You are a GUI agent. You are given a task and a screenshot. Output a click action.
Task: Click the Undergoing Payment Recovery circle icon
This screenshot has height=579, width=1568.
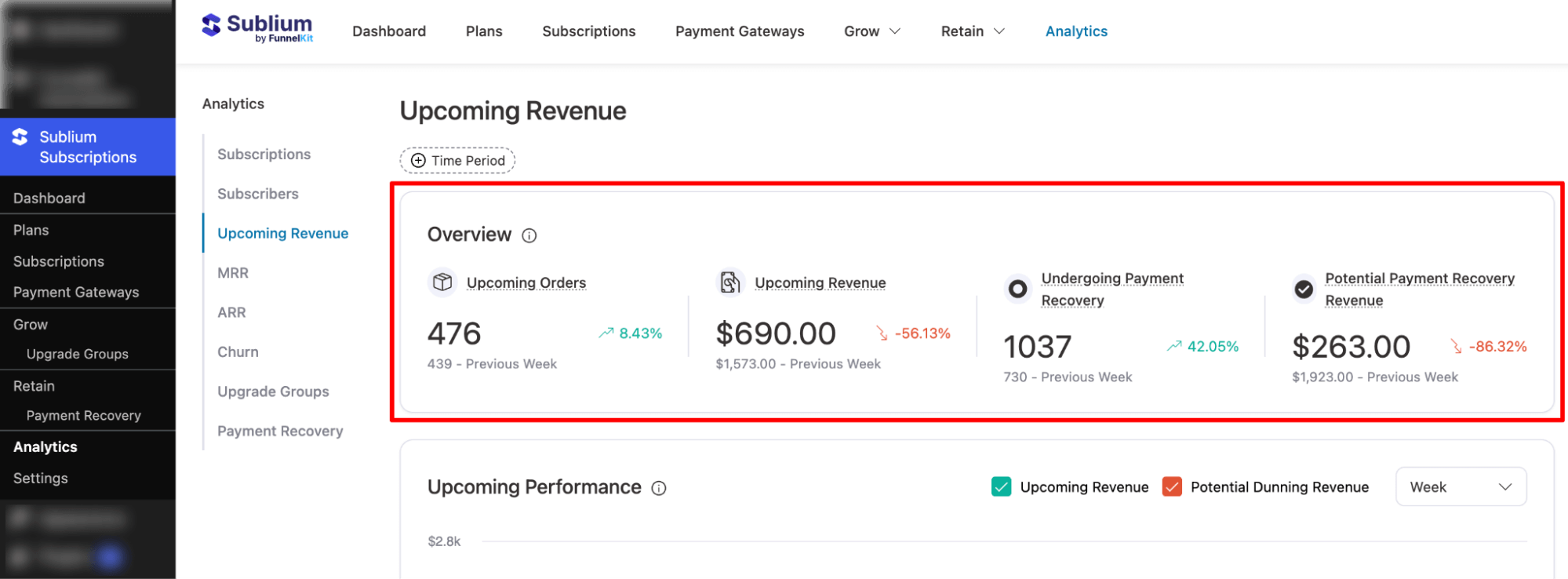pyautogui.click(x=1017, y=289)
